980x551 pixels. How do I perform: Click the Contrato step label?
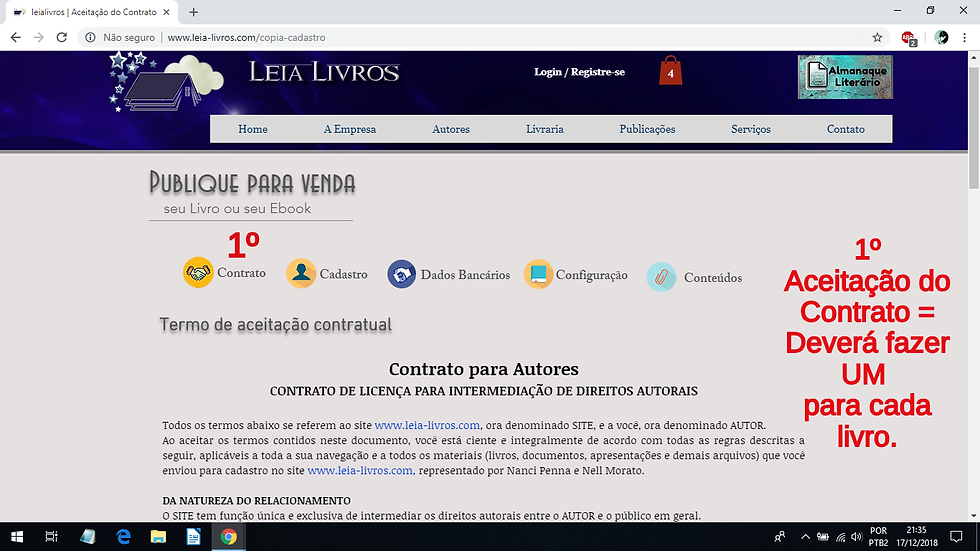(241, 273)
